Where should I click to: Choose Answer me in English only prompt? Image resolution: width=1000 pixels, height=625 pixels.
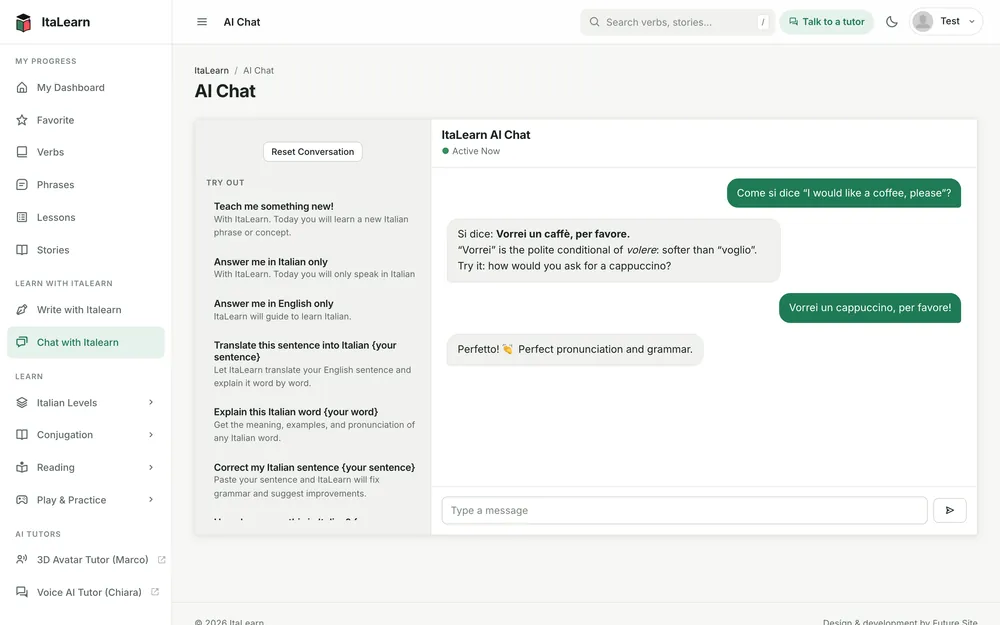pos(312,310)
